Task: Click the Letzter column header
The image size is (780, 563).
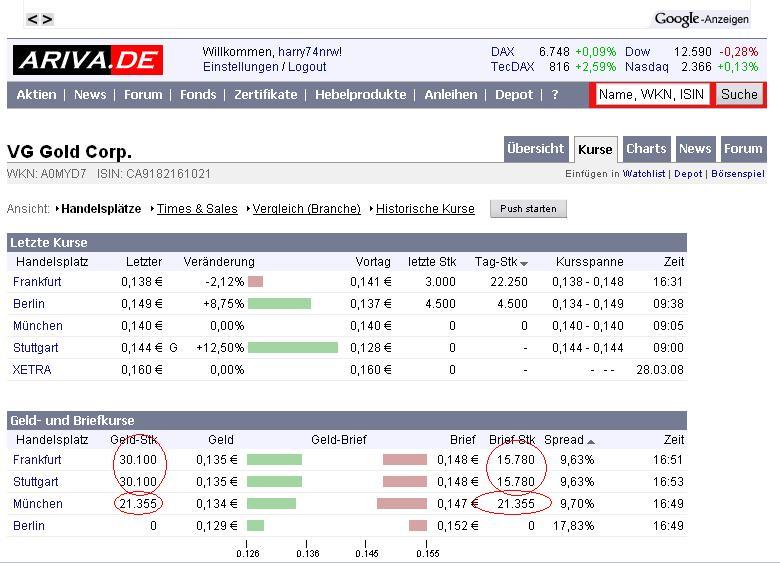Action: (x=144, y=262)
